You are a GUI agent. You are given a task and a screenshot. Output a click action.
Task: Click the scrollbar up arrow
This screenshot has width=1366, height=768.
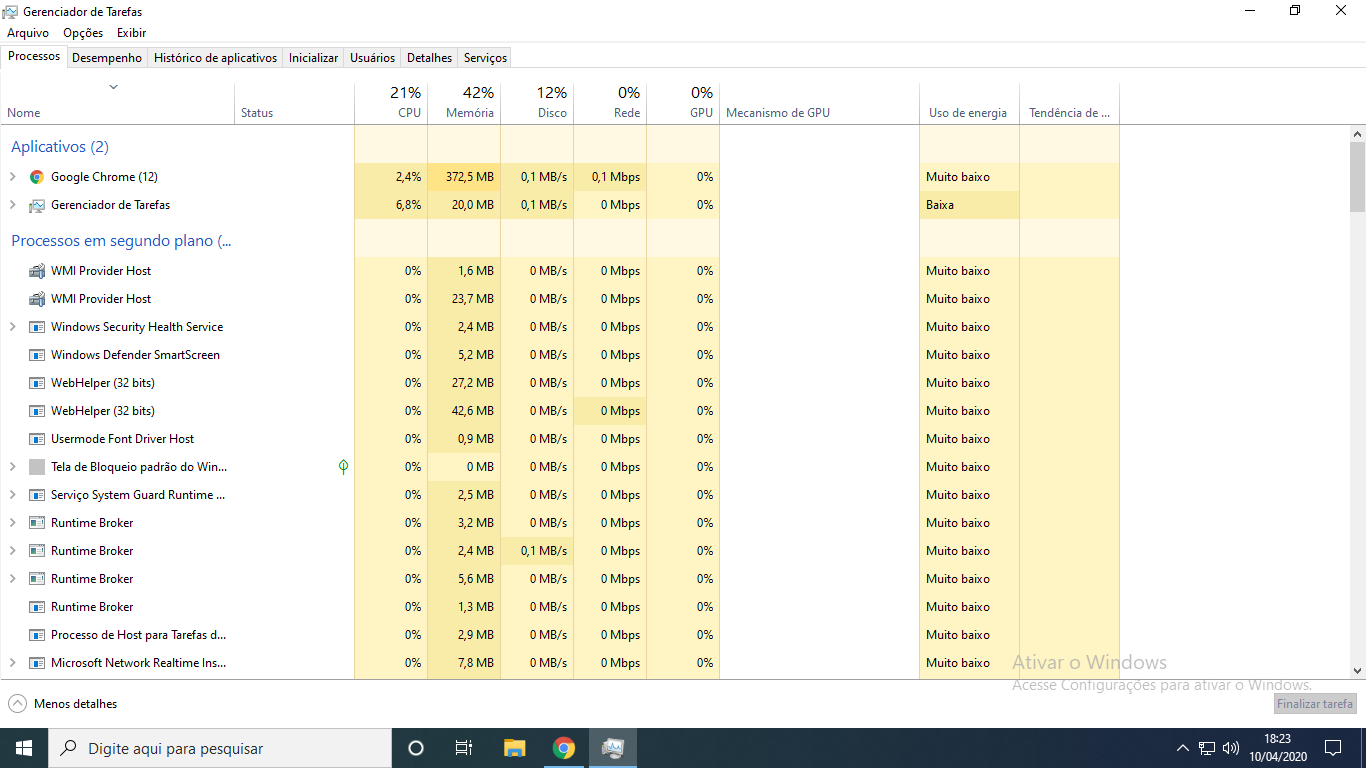click(x=1357, y=133)
